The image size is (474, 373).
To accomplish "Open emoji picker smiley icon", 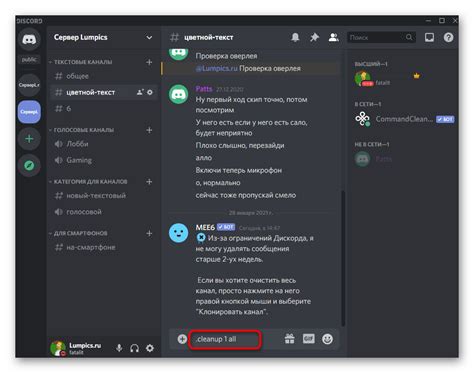I will 327,339.
